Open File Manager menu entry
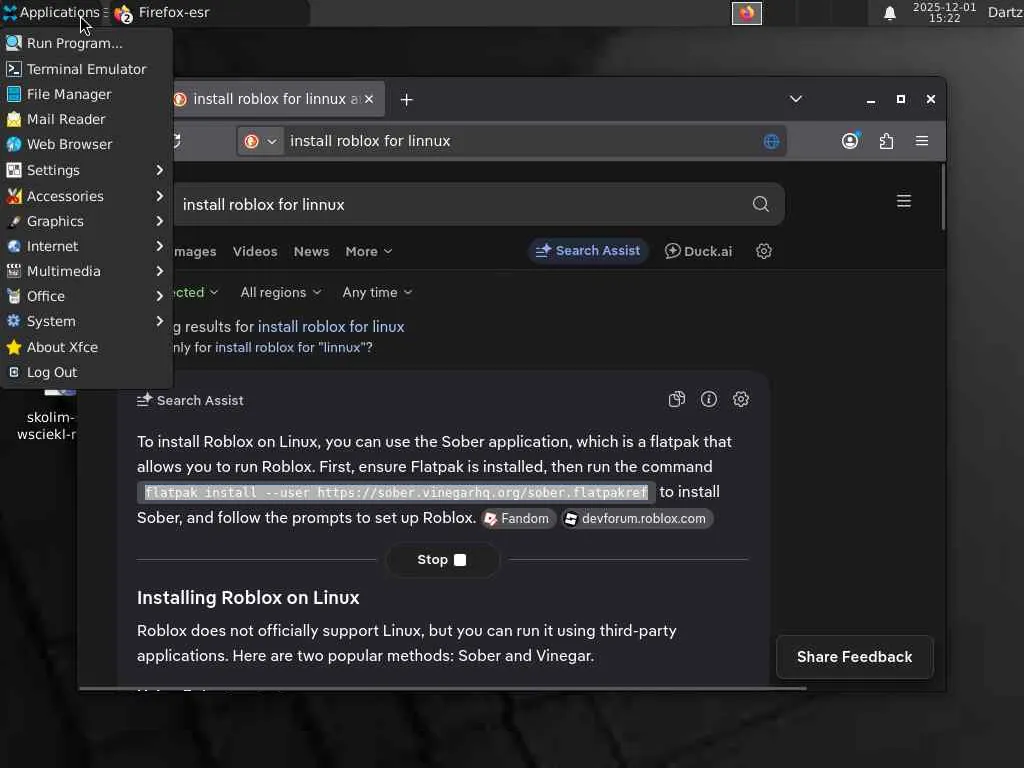 [86, 94]
